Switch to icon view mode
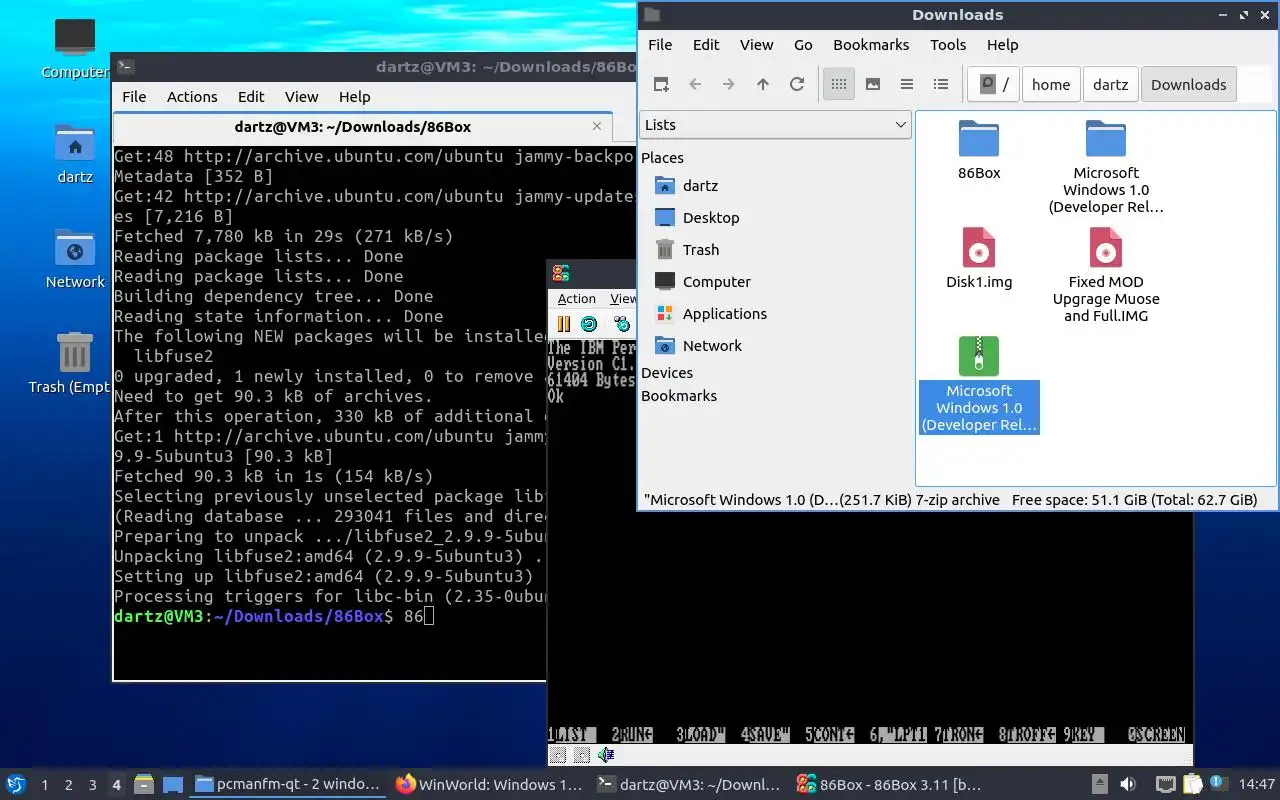 (x=839, y=84)
